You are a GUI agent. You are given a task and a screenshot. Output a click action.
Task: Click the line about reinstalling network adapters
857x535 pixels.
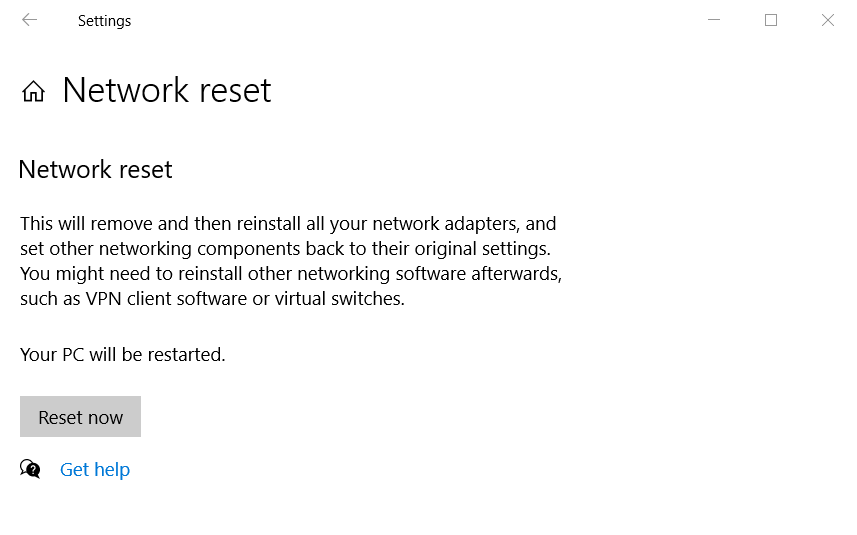click(288, 223)
